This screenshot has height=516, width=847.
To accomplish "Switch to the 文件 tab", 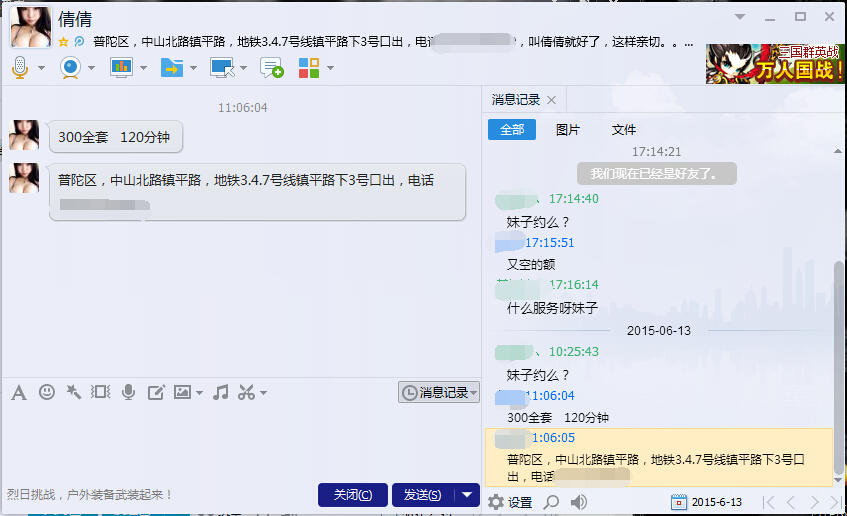I will (623, 130).
